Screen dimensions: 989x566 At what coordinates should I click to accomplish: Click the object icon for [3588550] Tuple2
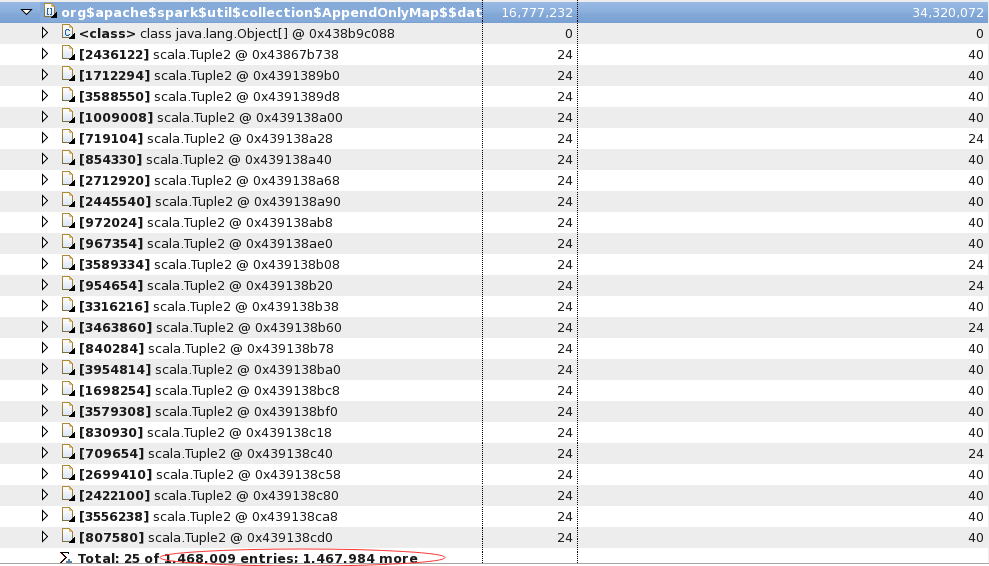68,96
